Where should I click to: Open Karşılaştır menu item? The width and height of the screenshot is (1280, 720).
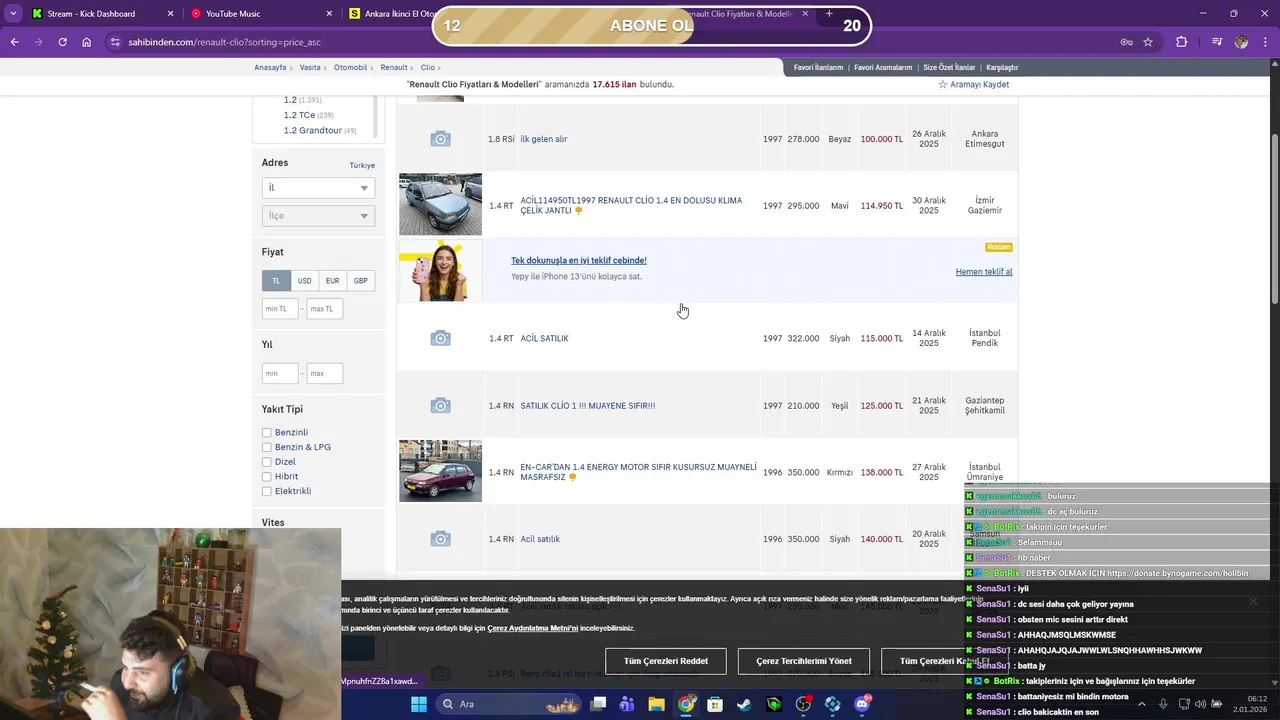pos(1002,67)
